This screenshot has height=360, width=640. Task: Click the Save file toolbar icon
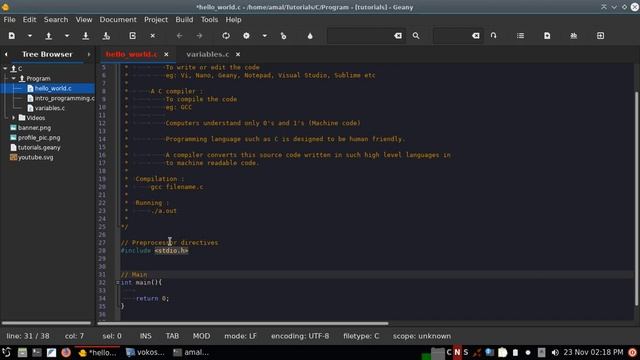tap(86, 36)
